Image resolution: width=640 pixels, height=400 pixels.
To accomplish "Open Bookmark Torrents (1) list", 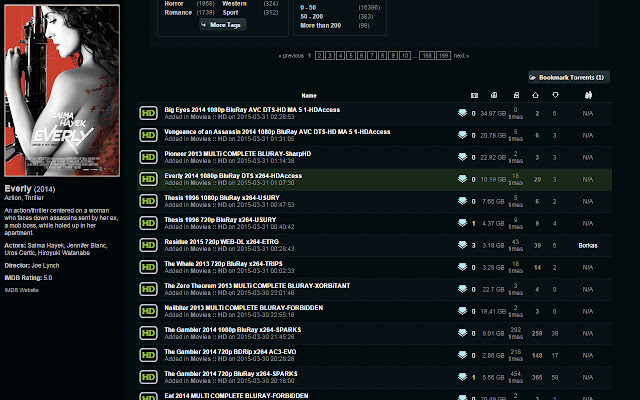I will 569,77.
